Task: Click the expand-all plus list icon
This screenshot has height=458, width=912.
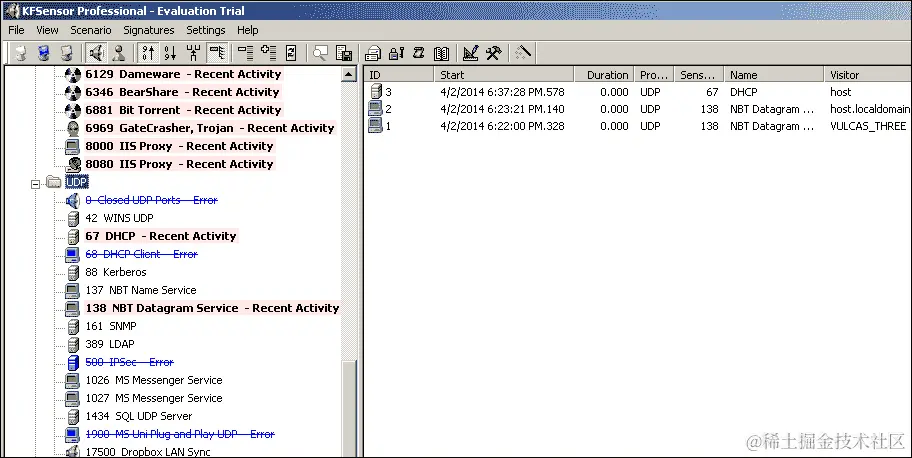Action: click(268, 53)
